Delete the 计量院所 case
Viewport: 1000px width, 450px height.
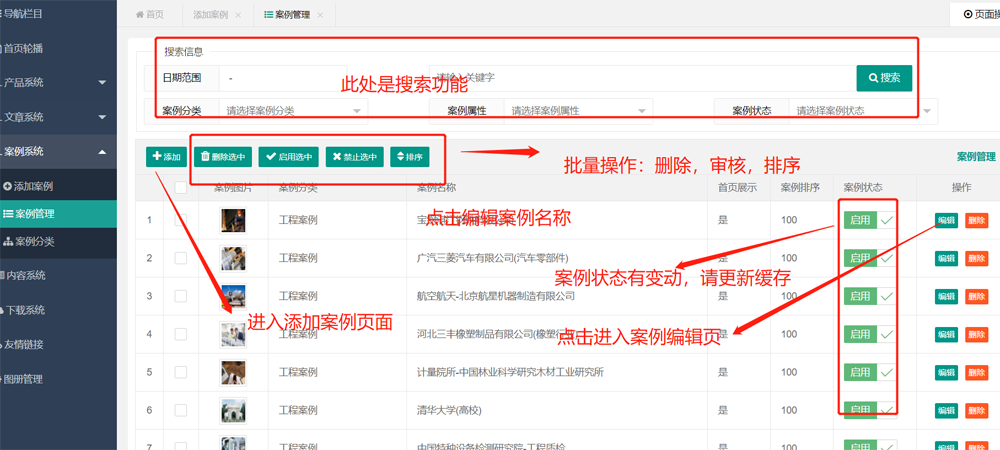tap(976, 372)
